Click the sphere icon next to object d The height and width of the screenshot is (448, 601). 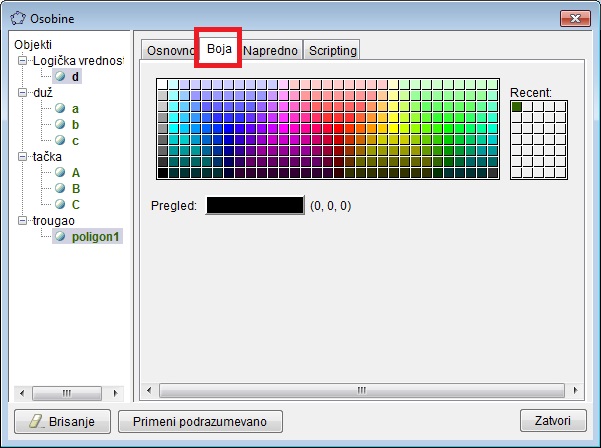pos(60,76)
